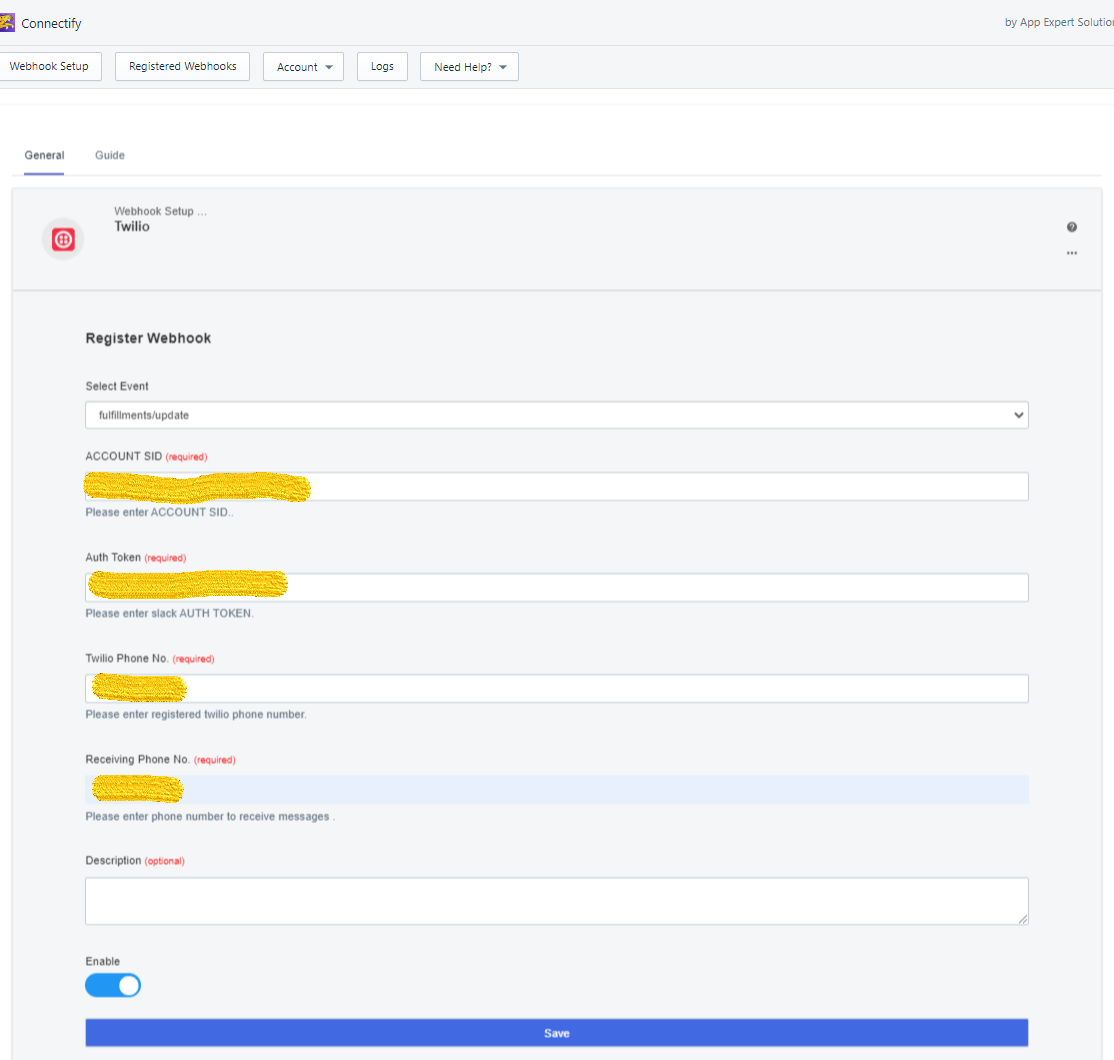Click the help question mark icon

[1071, 227]
